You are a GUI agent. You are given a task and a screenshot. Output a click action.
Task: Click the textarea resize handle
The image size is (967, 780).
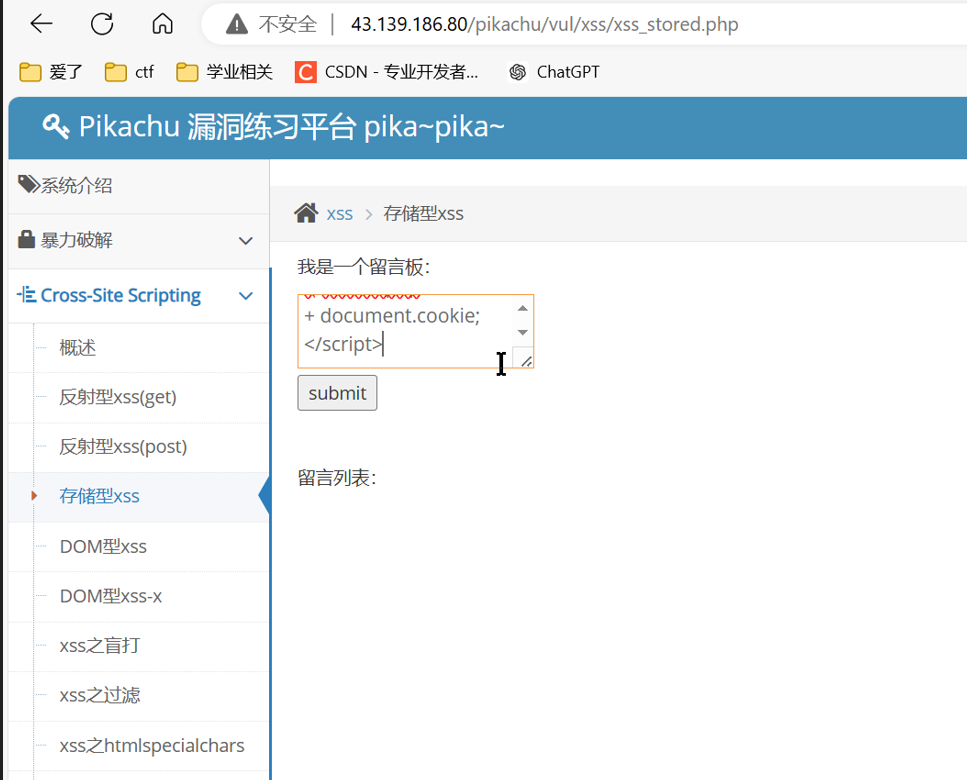[525, 359]
